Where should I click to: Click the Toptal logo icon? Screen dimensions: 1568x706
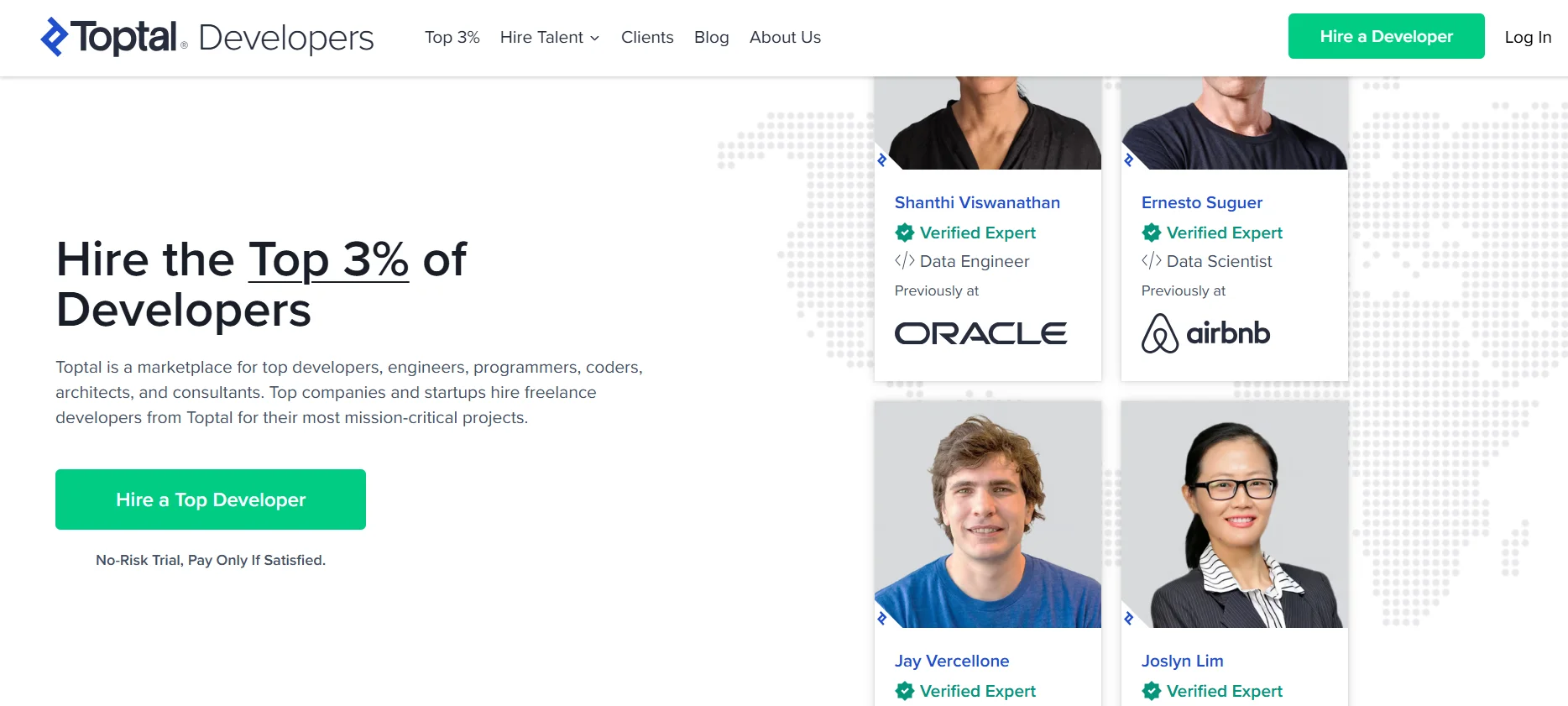[x=55, y=37]
